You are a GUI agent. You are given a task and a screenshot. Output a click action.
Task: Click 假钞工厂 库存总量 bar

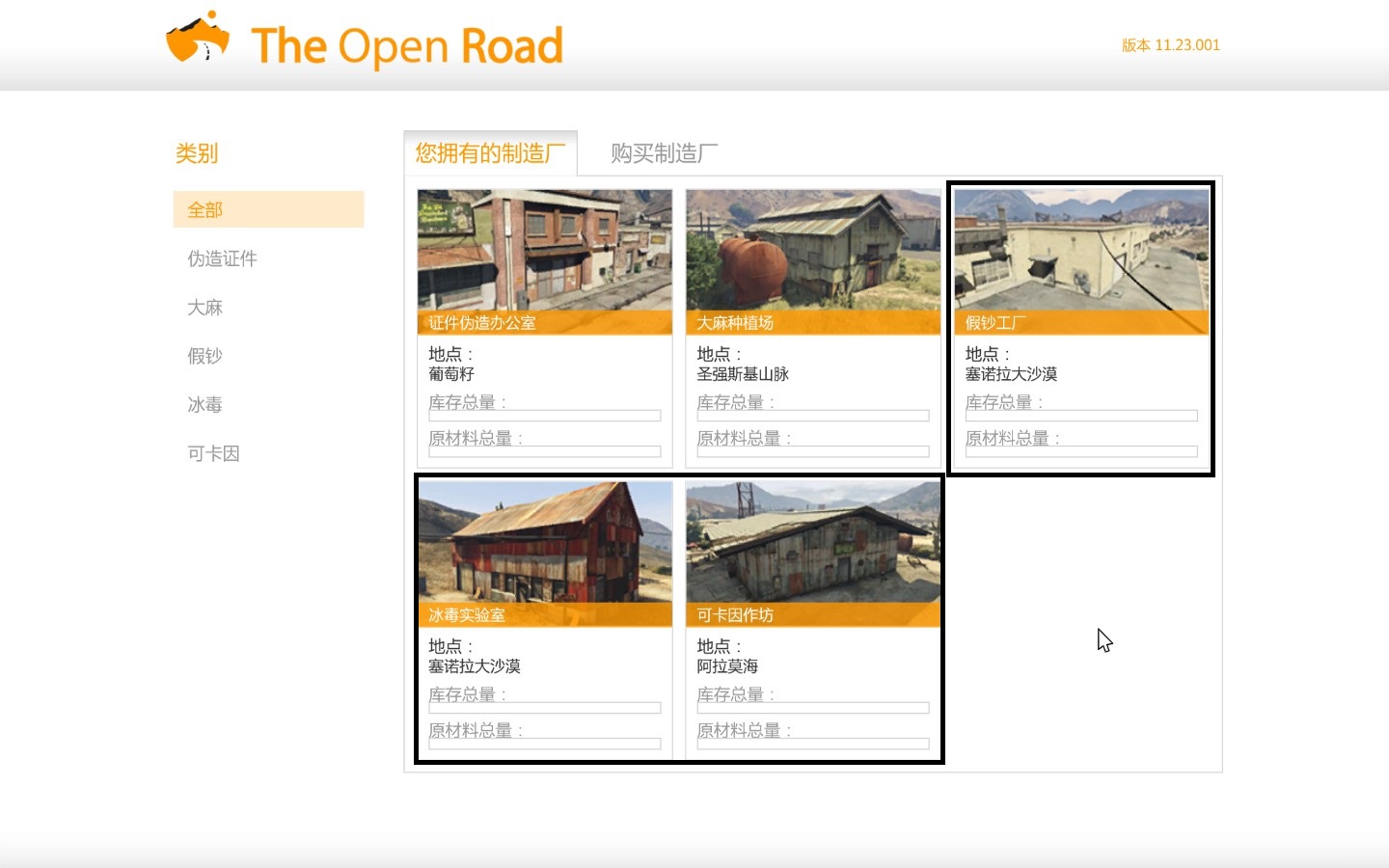point(1081,416)
